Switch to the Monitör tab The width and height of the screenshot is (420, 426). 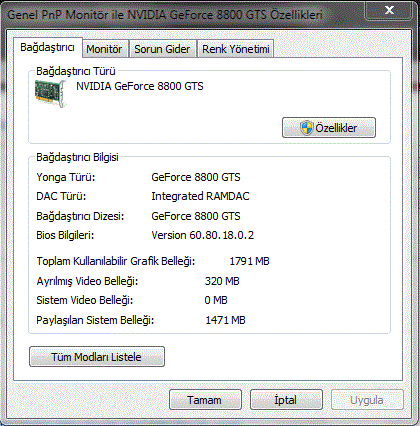coord(104,49)
